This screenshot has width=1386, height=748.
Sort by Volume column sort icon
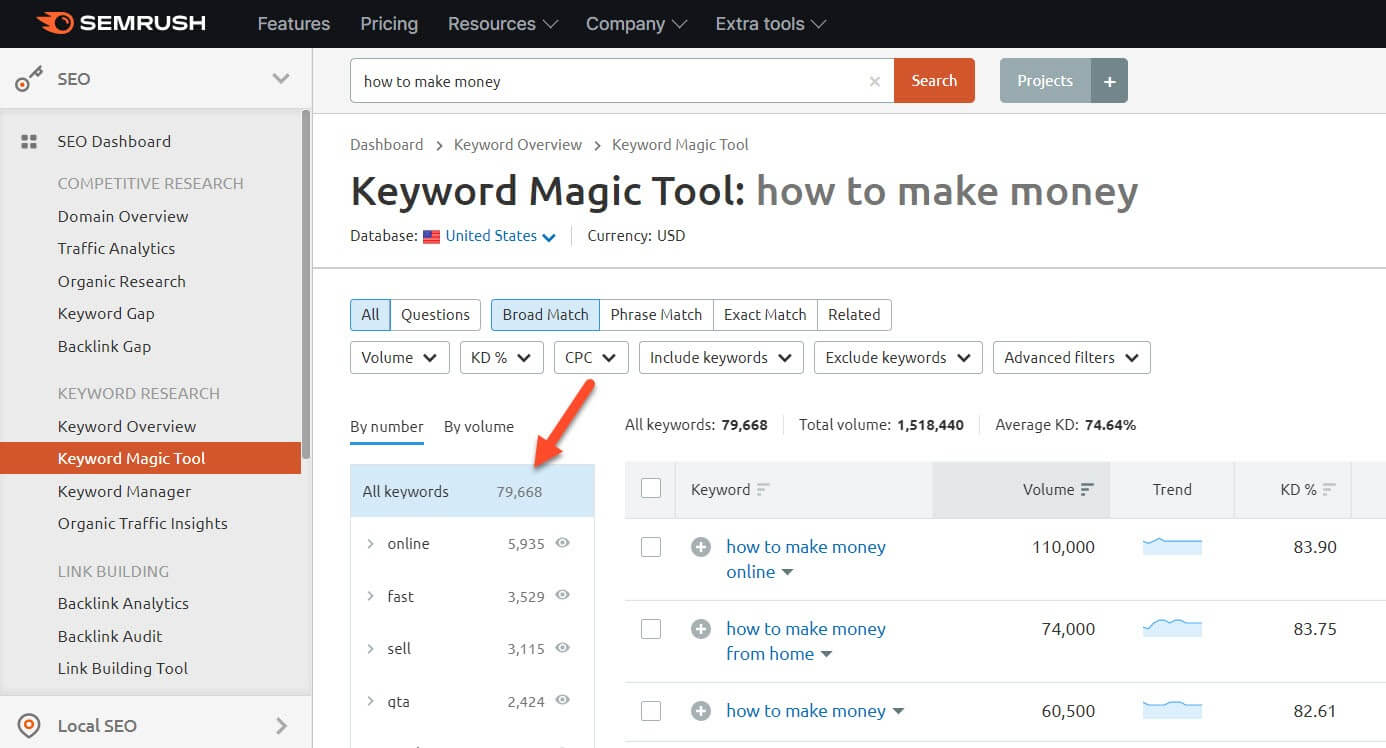[1087, 490]
